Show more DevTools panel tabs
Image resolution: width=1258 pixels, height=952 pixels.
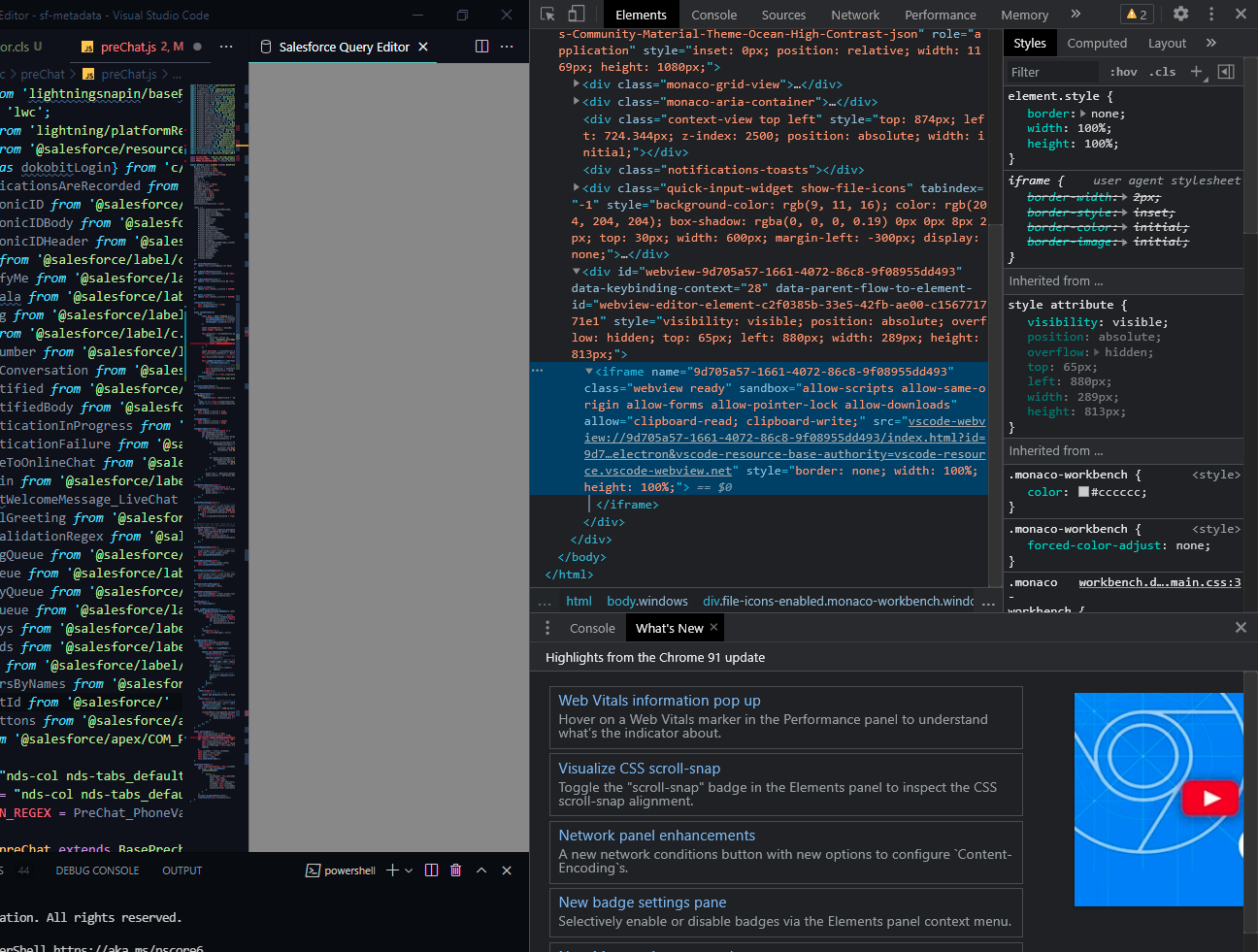pos(1076,14)
